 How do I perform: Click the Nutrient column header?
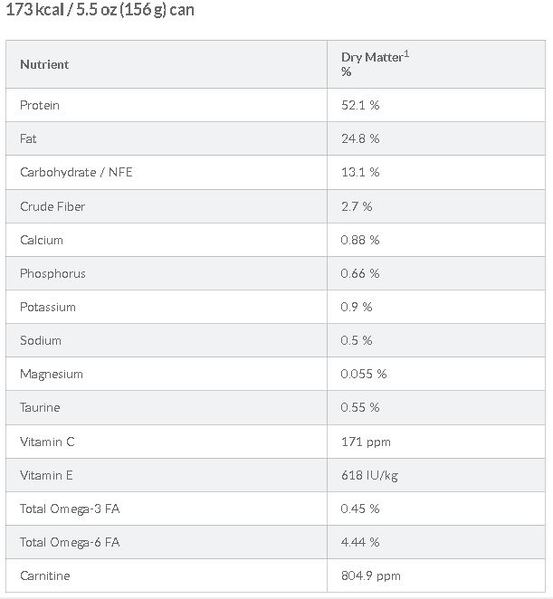(44, 65)
